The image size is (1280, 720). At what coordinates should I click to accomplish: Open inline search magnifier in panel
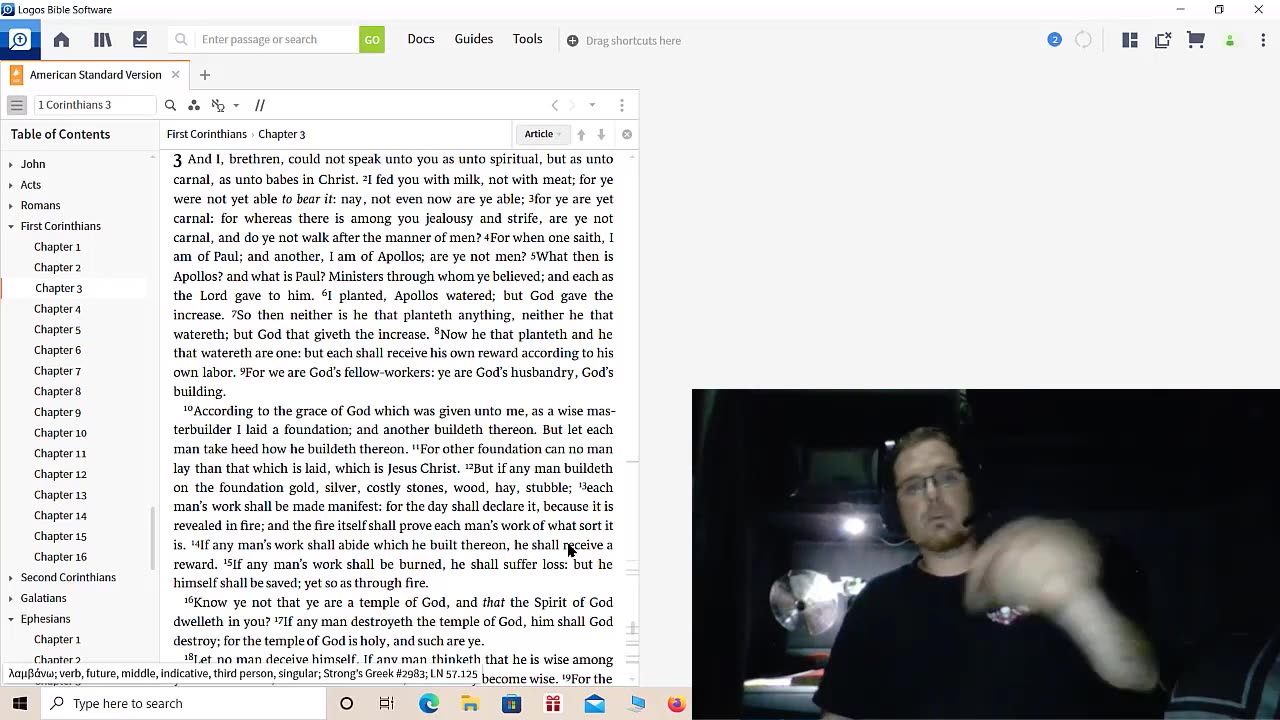170,105
